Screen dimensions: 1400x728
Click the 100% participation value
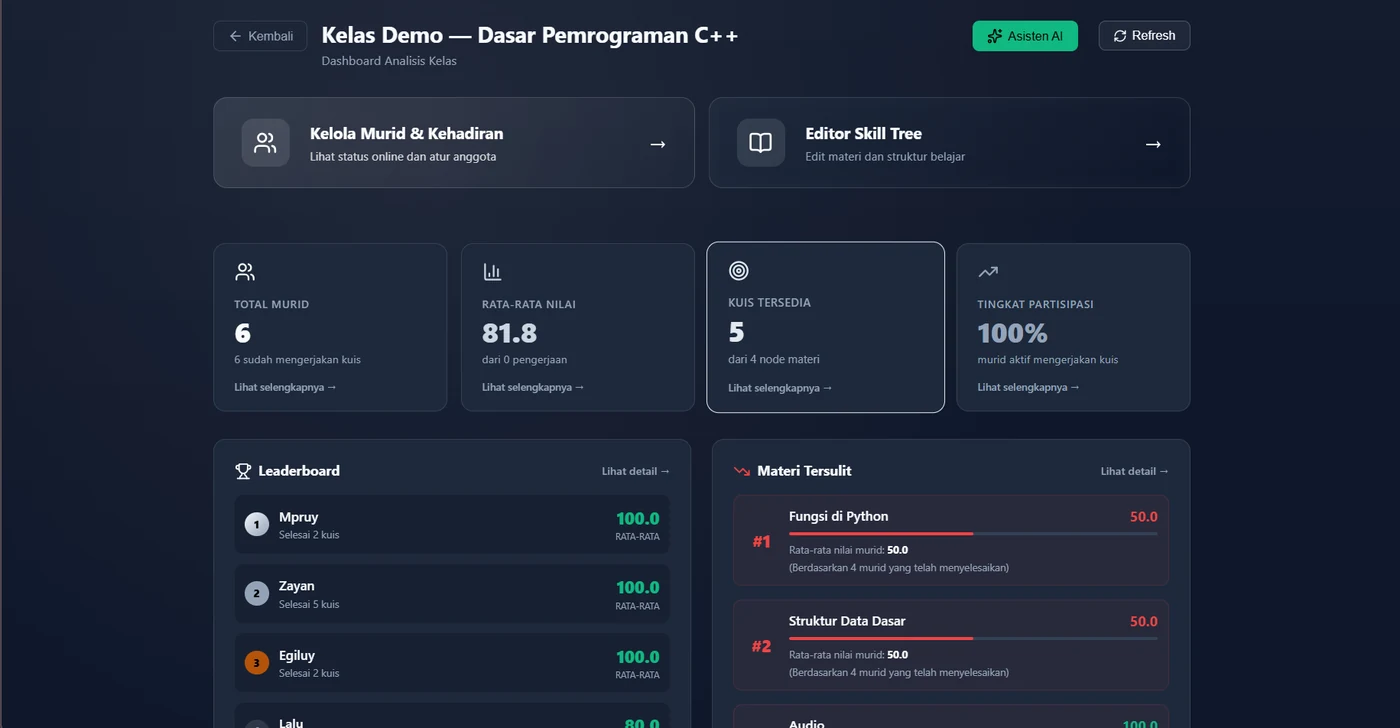pos(1013,333)
